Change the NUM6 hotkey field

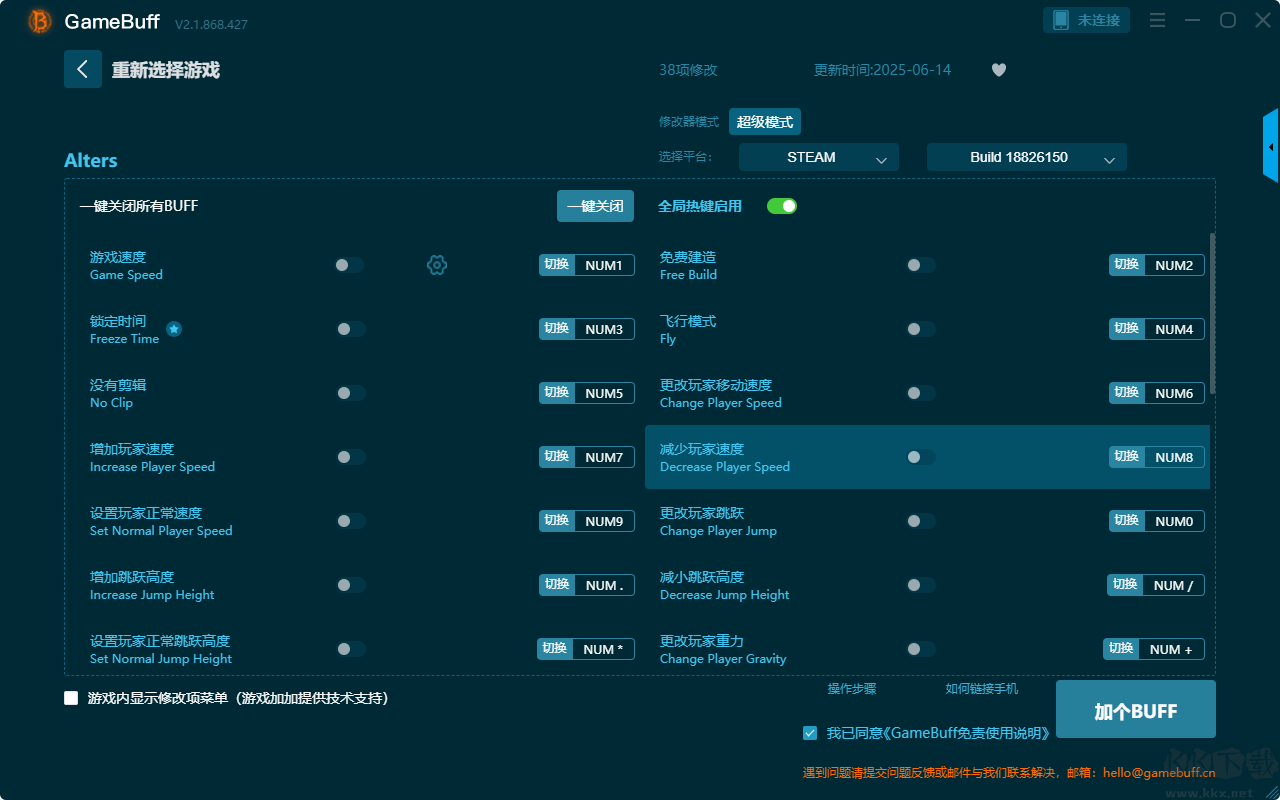pos(1174,393)
